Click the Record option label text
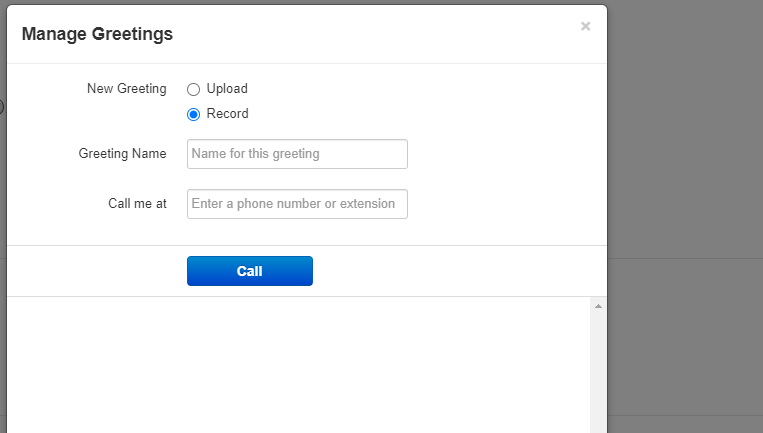Viewport: 763px width, 433px height. click(x=227, y=114)
